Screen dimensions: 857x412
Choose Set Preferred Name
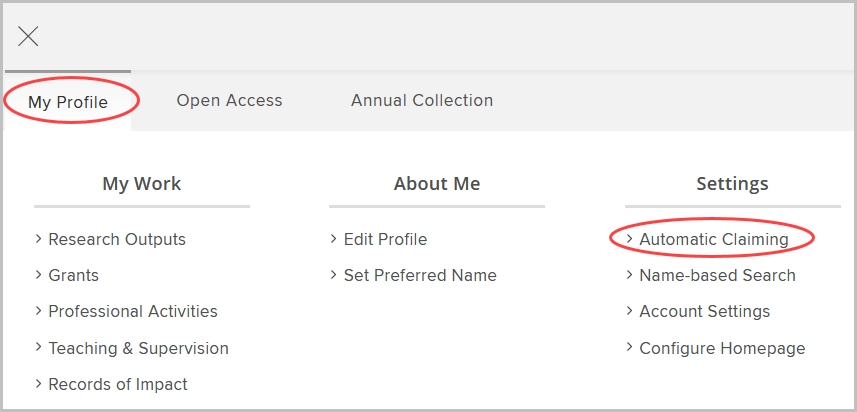tap(420, 275)
